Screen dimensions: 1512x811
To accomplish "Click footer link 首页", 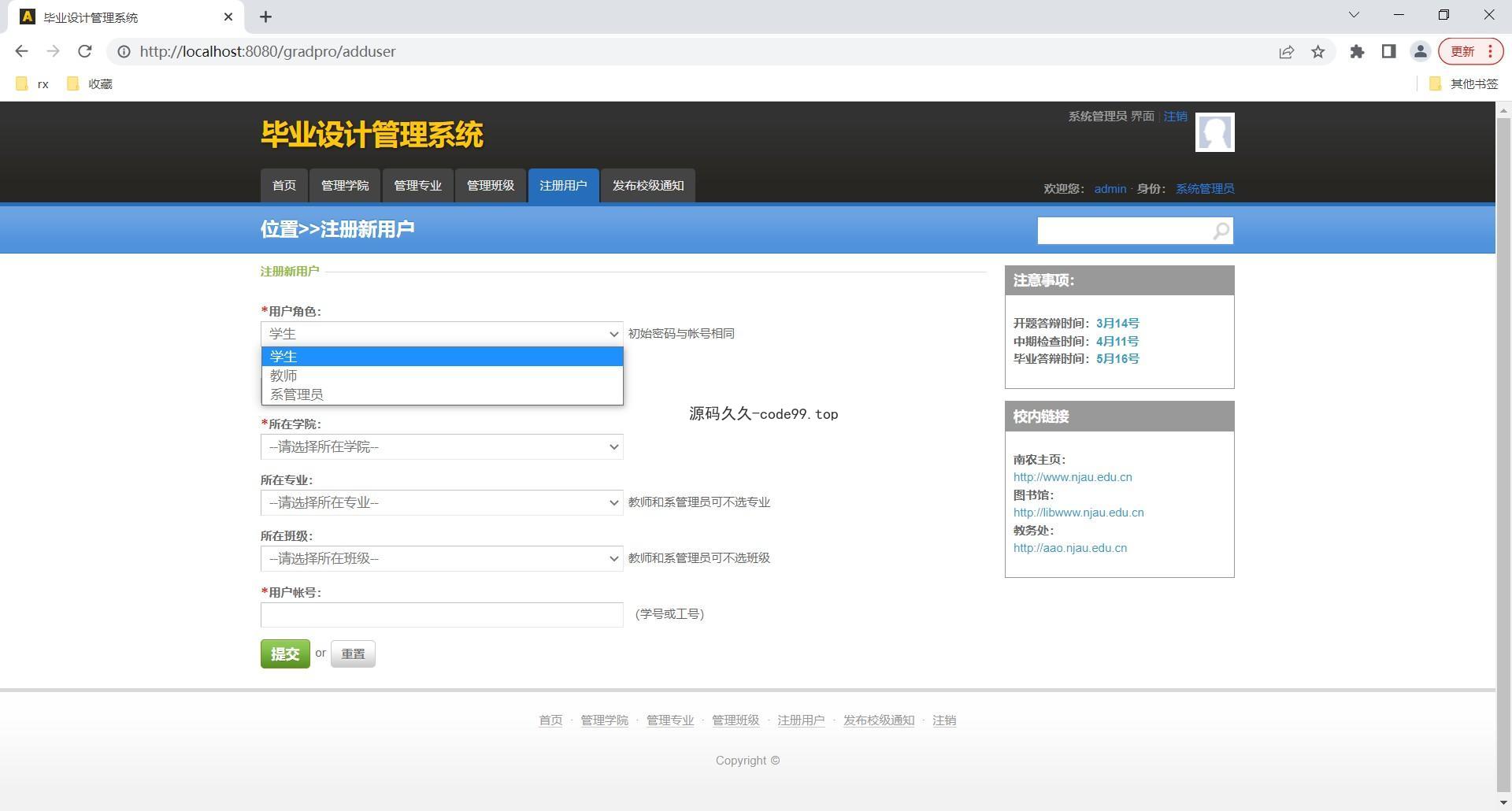I will click(x=550, y=720).
